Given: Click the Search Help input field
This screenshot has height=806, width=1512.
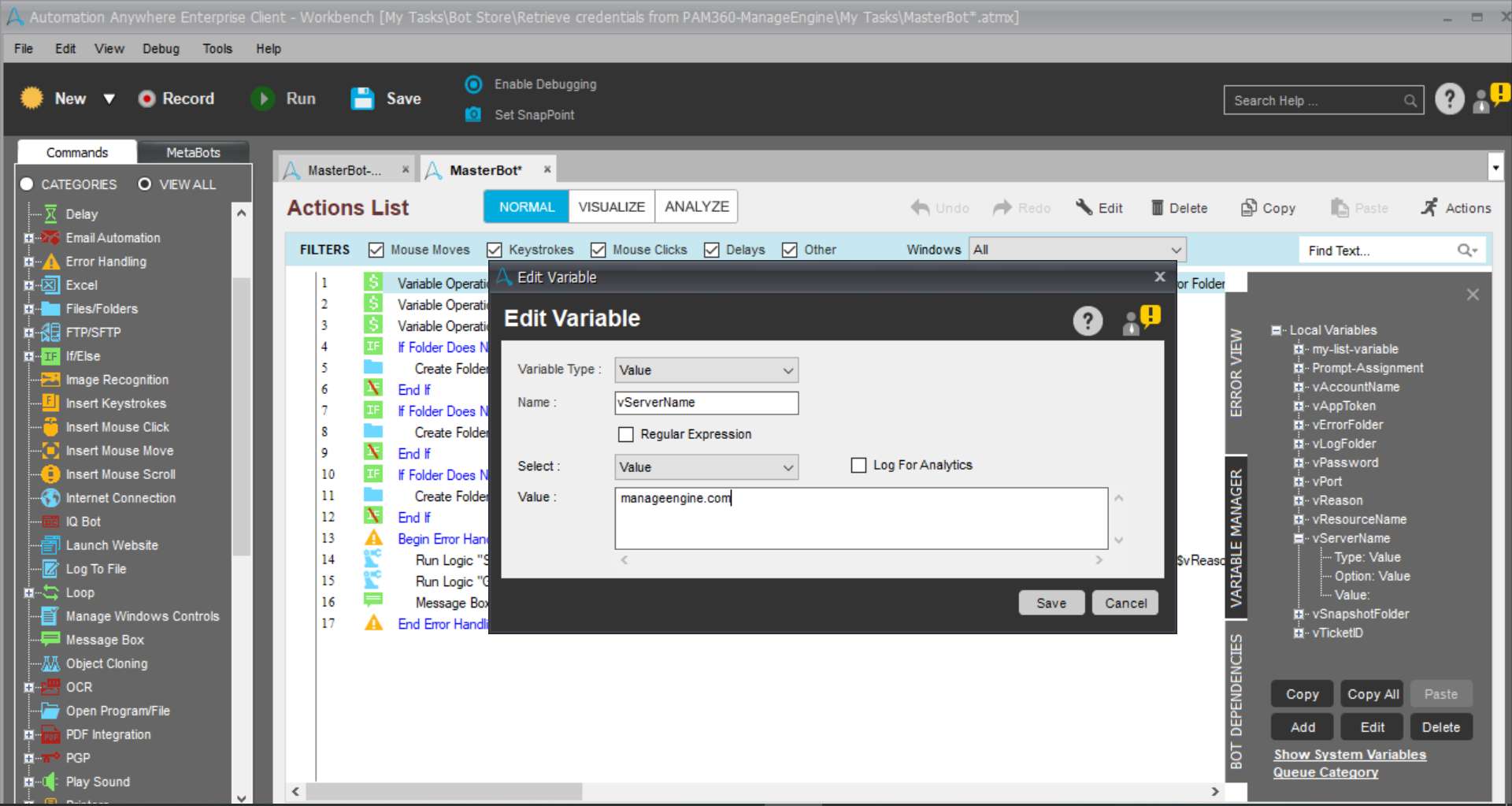Looking at the screenshot, I should (1323, 100).
